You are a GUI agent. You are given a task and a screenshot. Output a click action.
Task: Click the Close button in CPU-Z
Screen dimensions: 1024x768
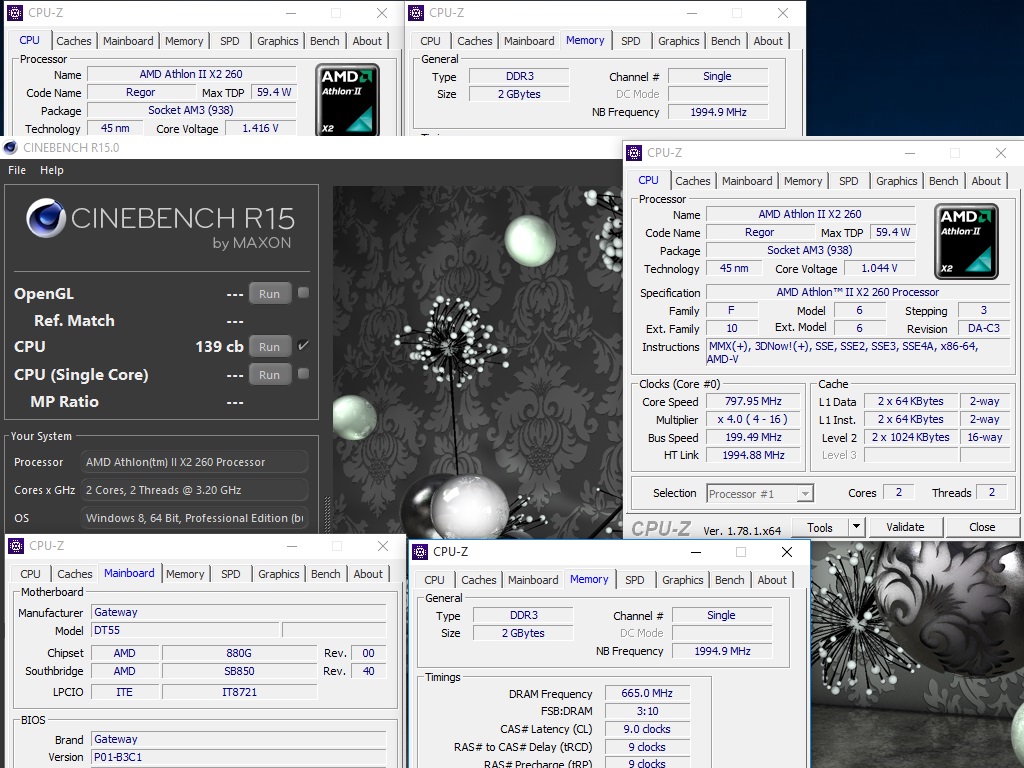pos(982,527)
